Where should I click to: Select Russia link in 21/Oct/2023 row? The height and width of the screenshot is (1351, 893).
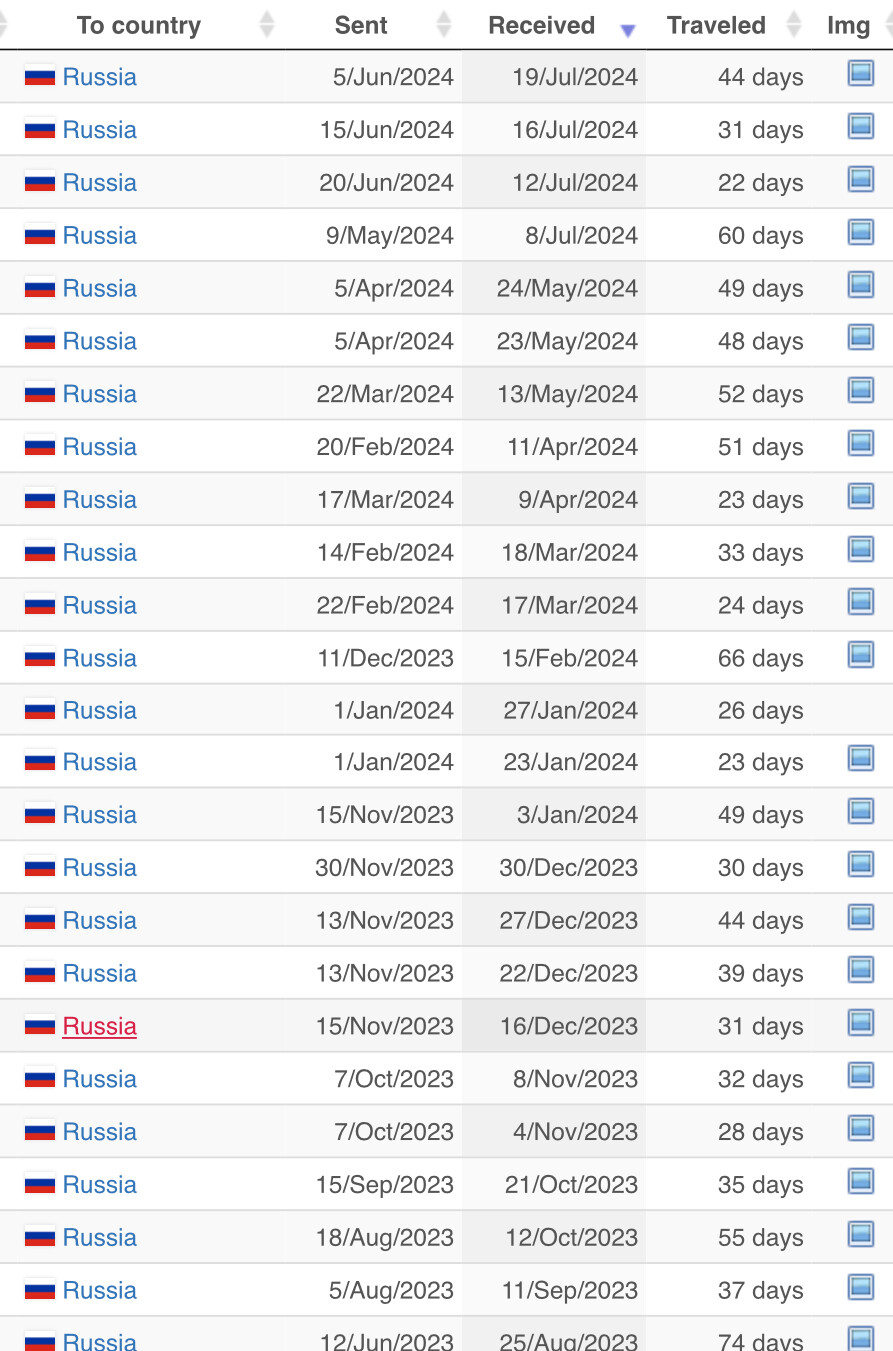point(99,1185)
